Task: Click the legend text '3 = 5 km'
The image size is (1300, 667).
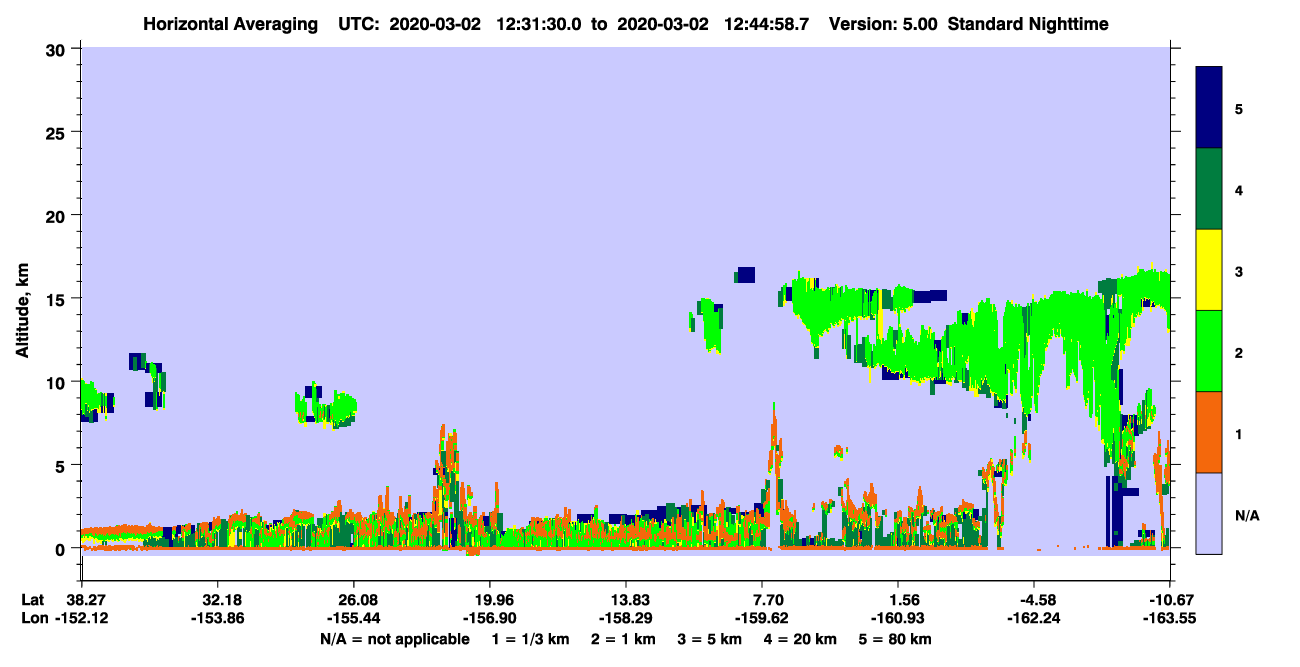Action: coord(711,639)
